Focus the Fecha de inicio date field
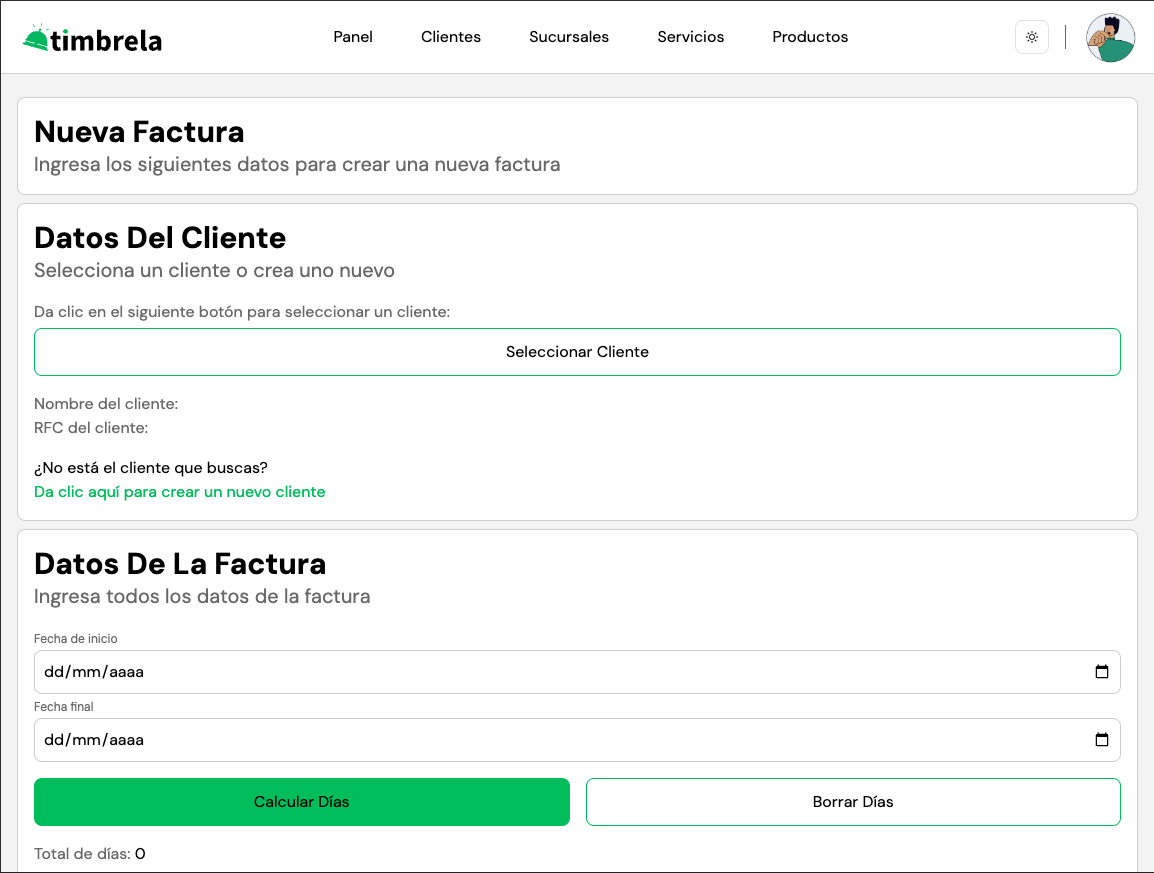This screenshot has width=1154, height=873. tap(500, 672)
